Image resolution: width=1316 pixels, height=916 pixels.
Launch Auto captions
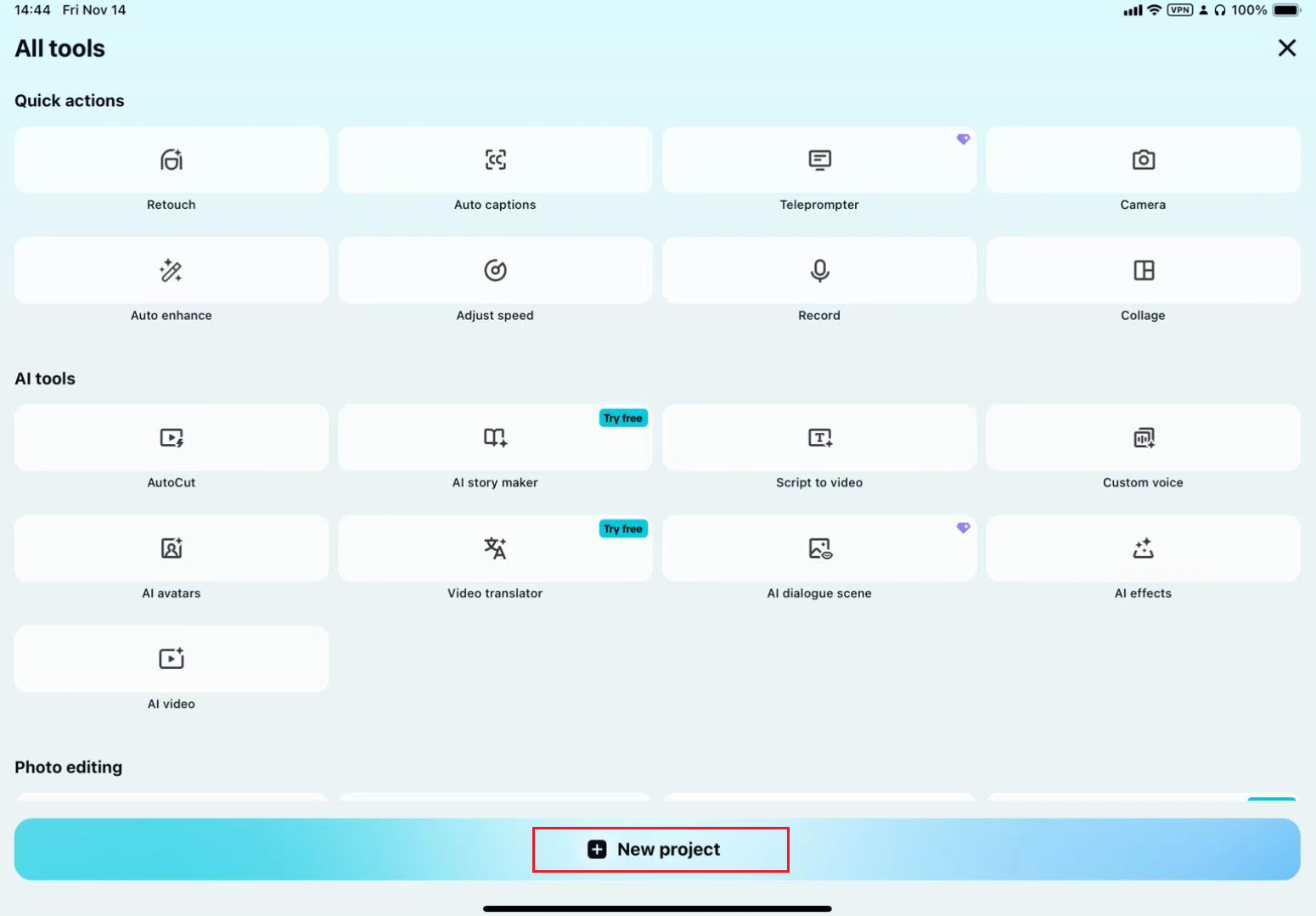[x=495, y=160]
